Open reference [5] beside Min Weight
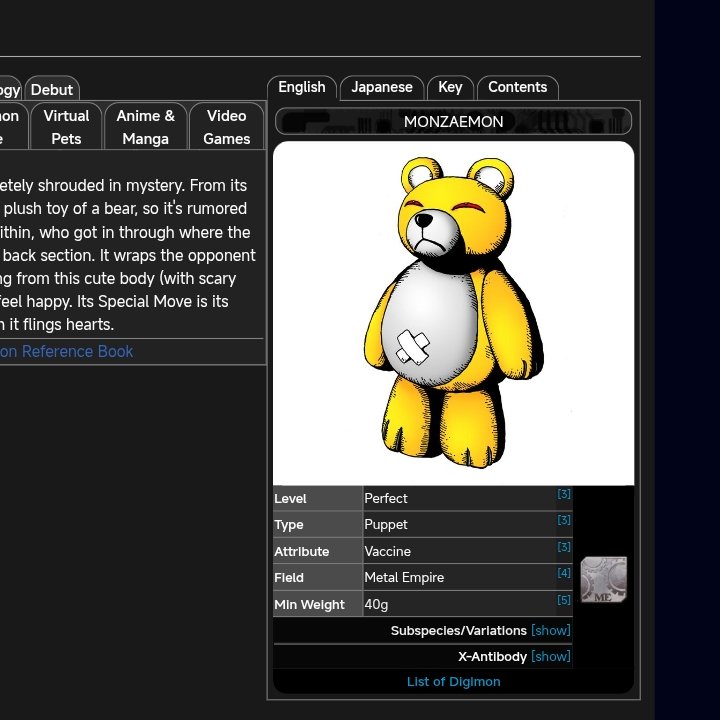This screenshot has height=720, width=720. pos(564,600)
